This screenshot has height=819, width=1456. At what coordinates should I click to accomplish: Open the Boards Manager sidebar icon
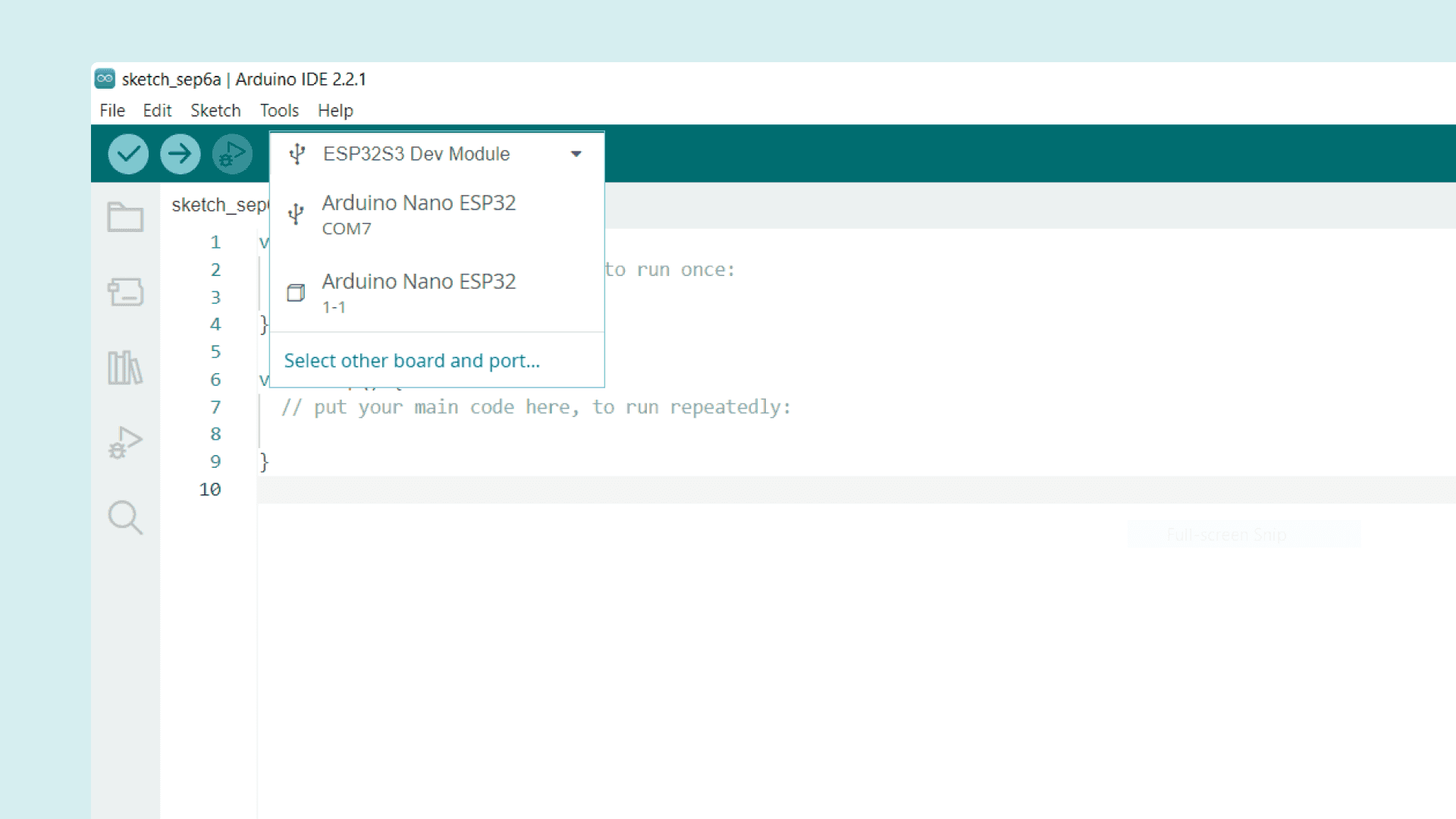[125, 292]
